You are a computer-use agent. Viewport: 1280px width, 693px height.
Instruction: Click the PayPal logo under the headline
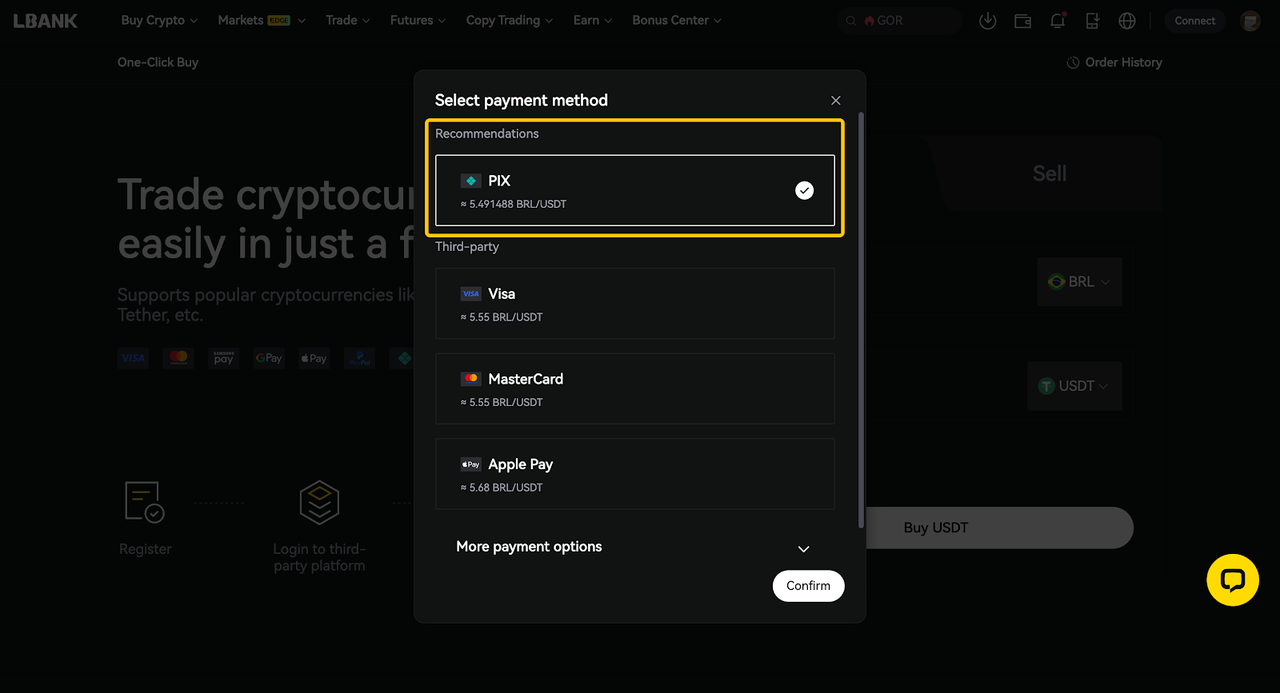(359, 358)
